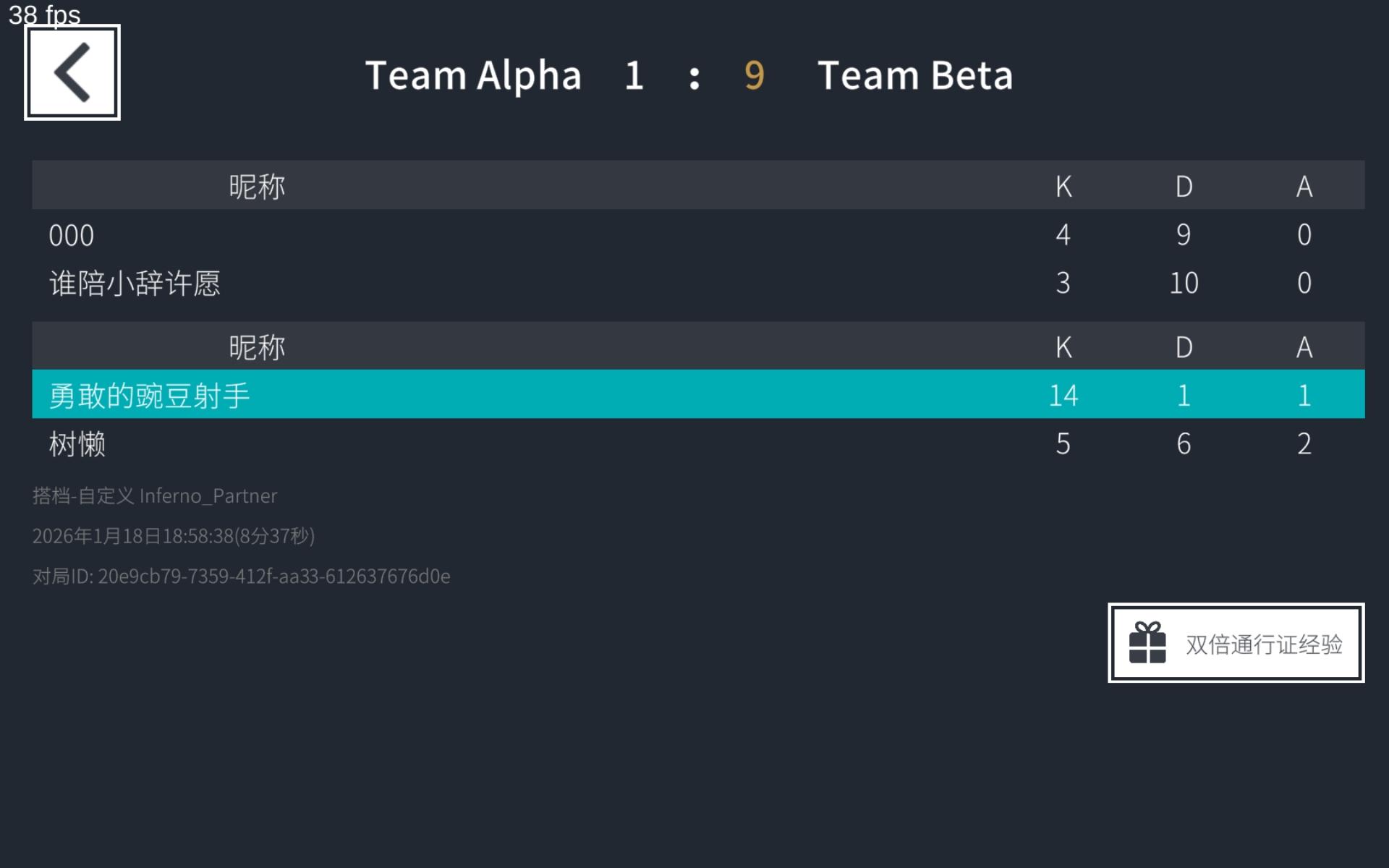Click the K column header in top table
The height and width of the screenshot is (868, 1389).
click(x=1063, y=186)
